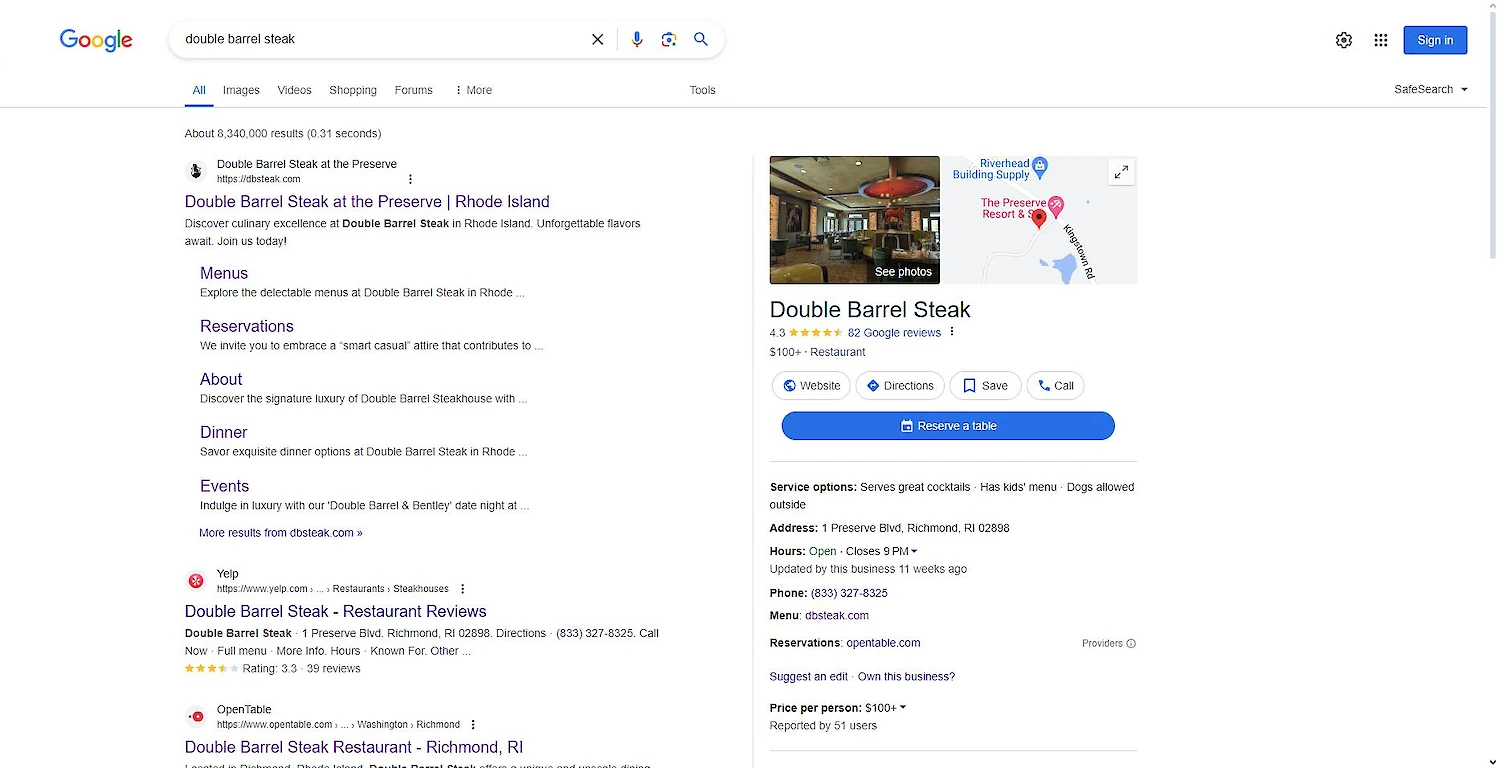Screen dimensions: 1499x768
Task: Switch to the Shopping tab
Action: pyautogui.click(x=353, y=90)
